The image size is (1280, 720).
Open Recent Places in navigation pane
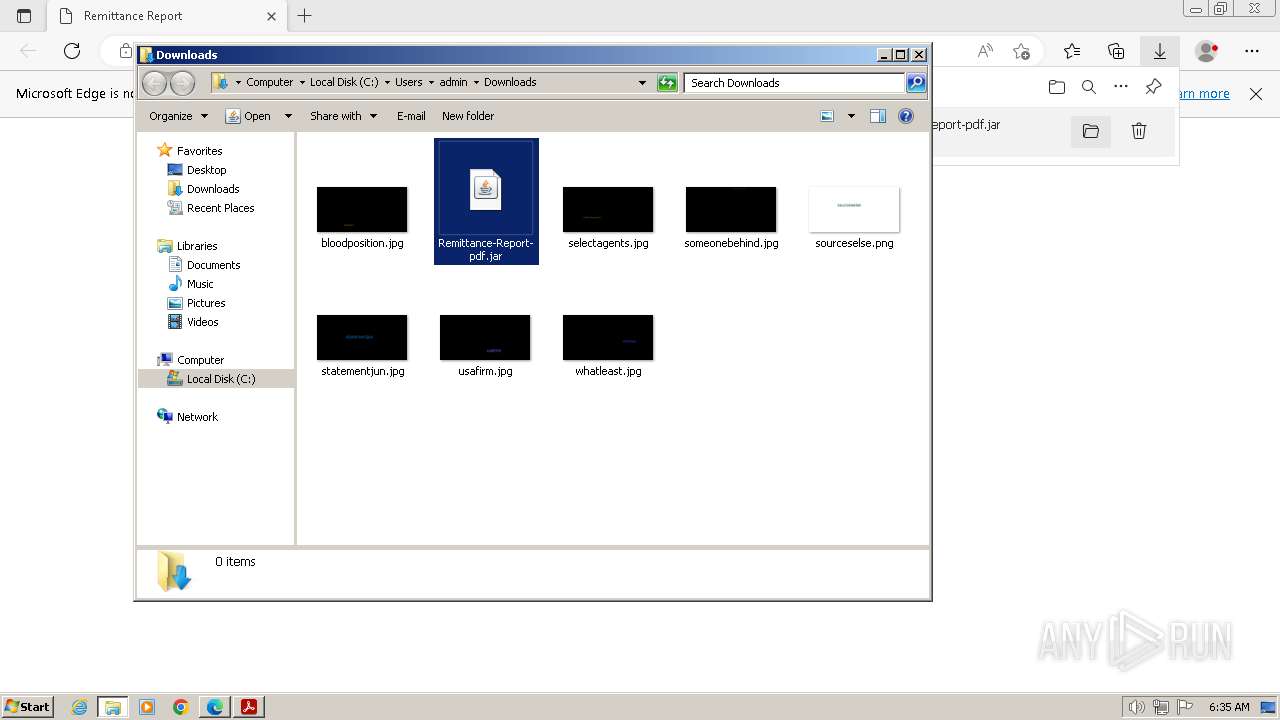coord(220,208)
